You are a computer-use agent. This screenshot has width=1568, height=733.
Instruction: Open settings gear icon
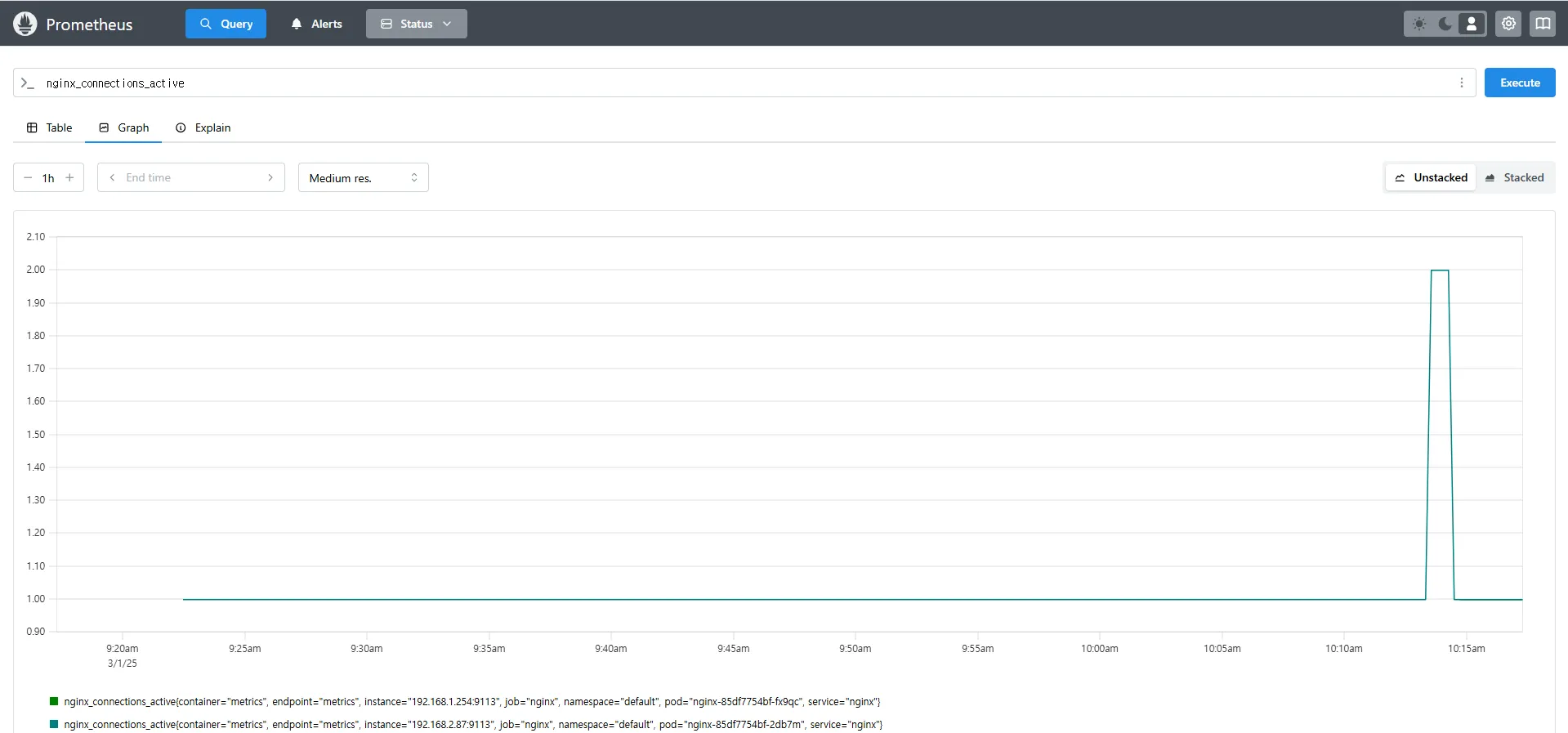point(1508,24)
